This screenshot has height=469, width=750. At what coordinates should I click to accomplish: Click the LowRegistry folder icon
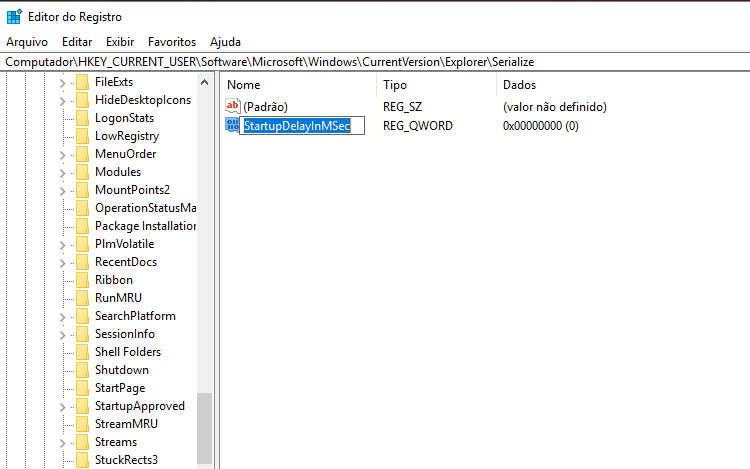82,136
